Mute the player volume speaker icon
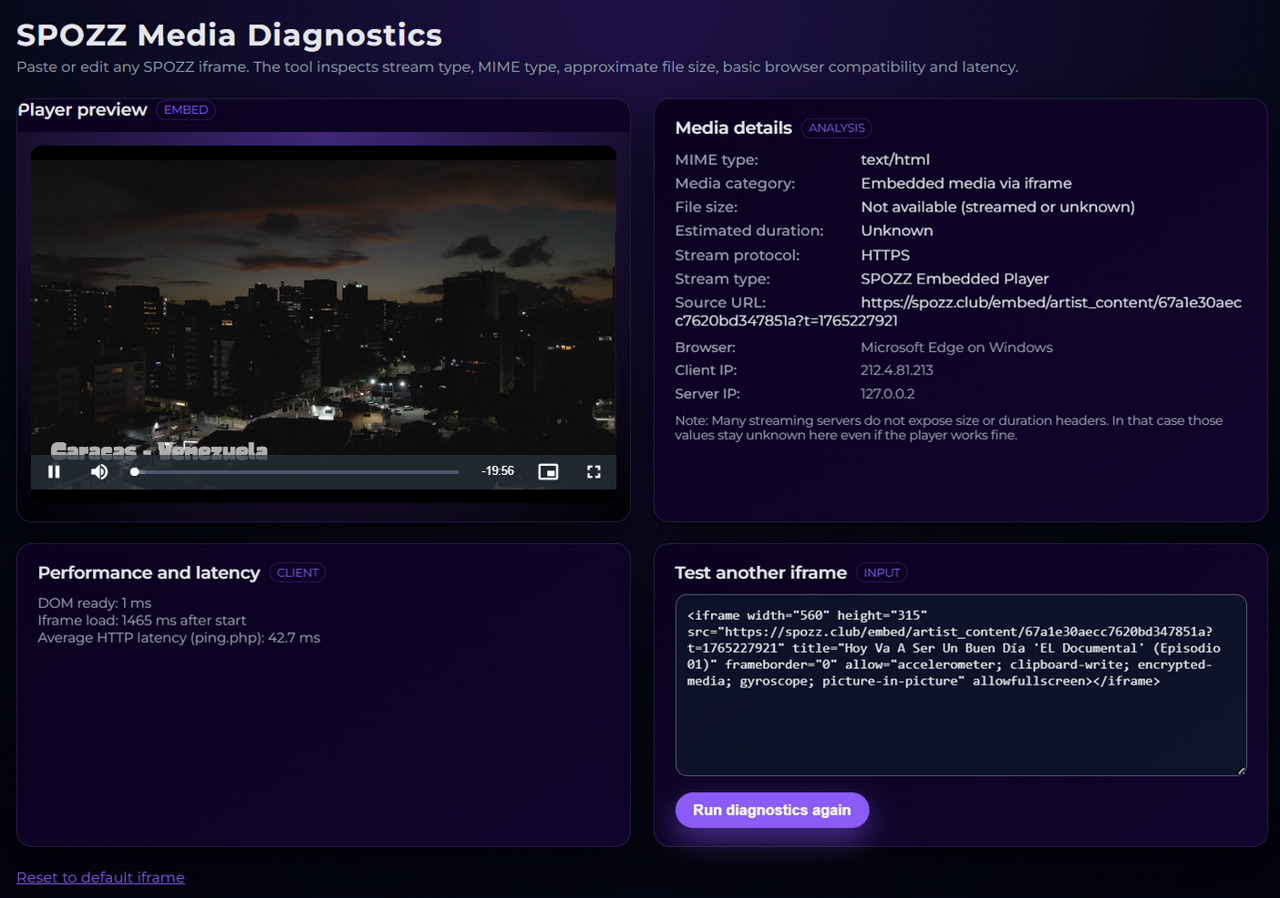This screenshot has height=898, width=1280. (99, 471)
